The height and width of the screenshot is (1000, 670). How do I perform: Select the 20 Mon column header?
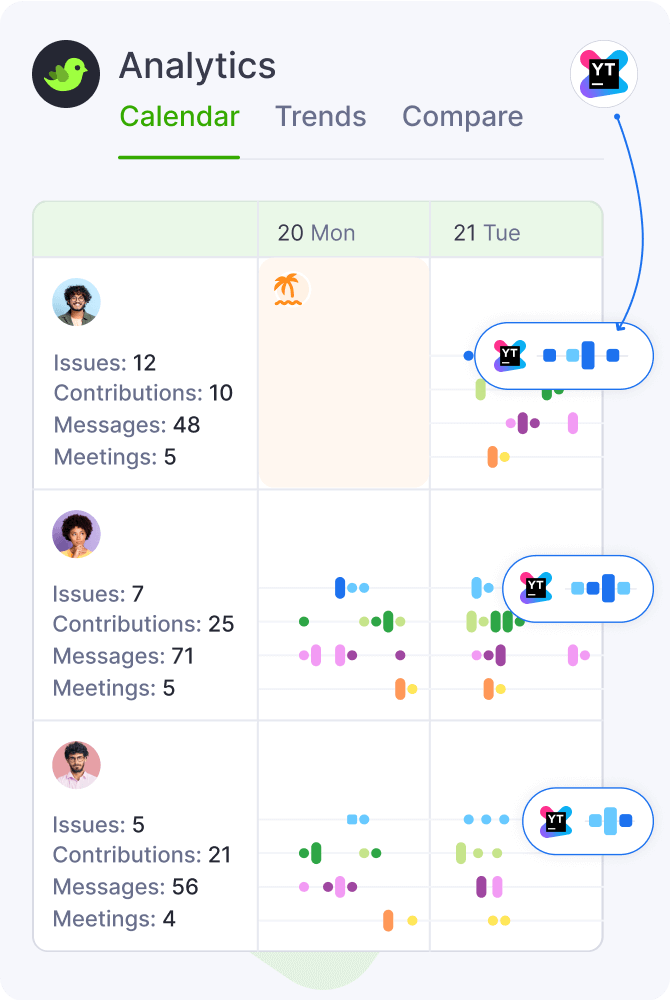[316, 233]
